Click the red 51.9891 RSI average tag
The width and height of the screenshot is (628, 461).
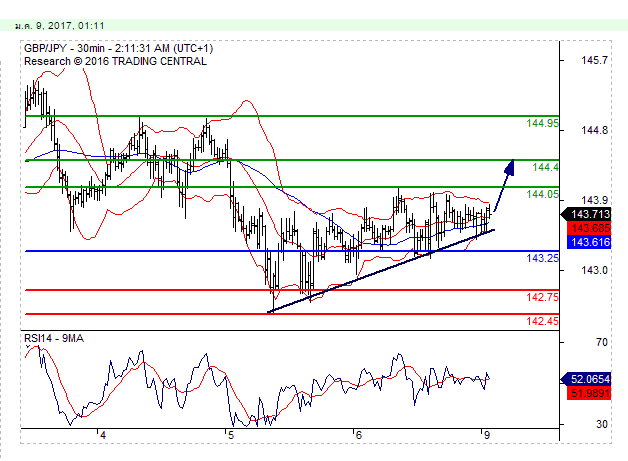coord(589,393)
